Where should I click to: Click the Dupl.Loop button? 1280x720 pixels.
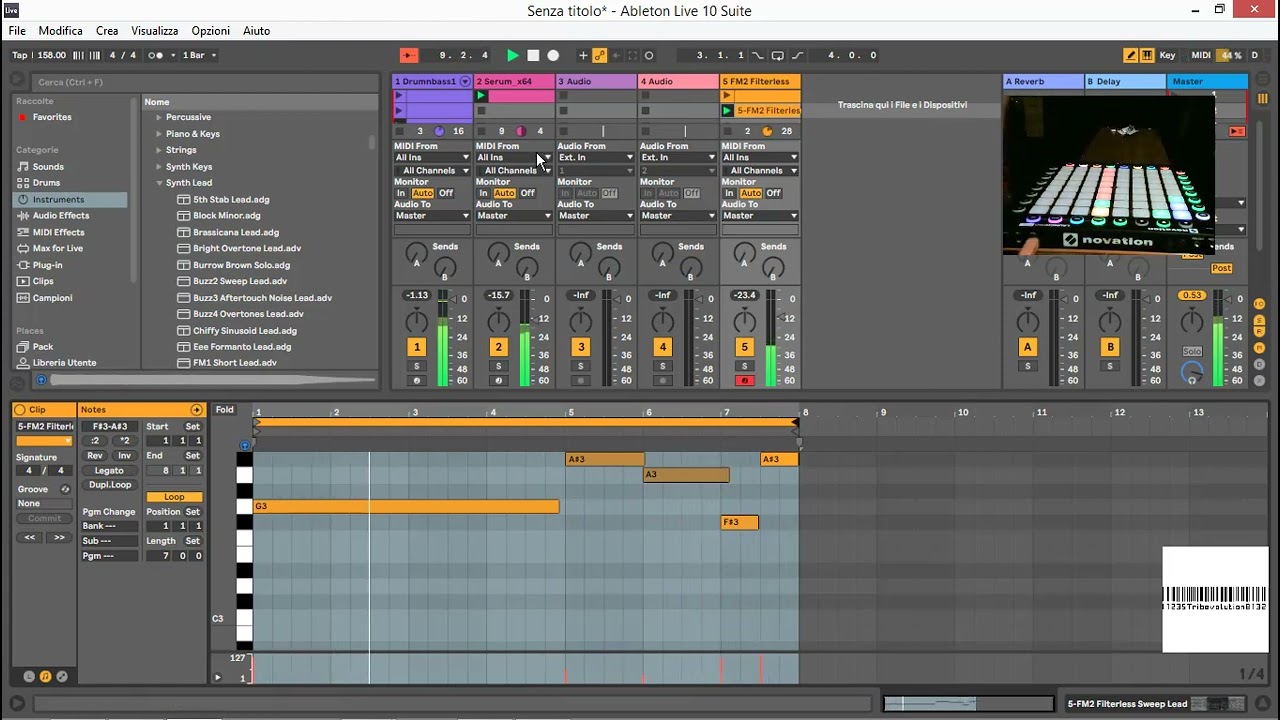point(109,485)
